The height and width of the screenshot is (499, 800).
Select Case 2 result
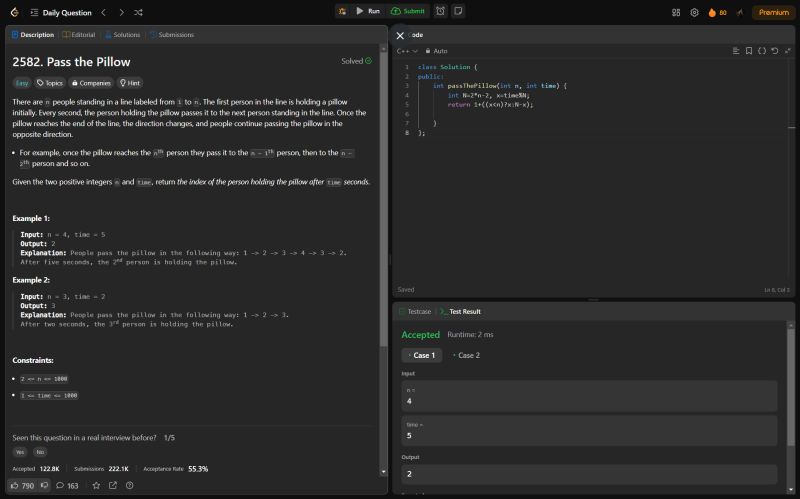pyautogui.click(x=466, y=355)
